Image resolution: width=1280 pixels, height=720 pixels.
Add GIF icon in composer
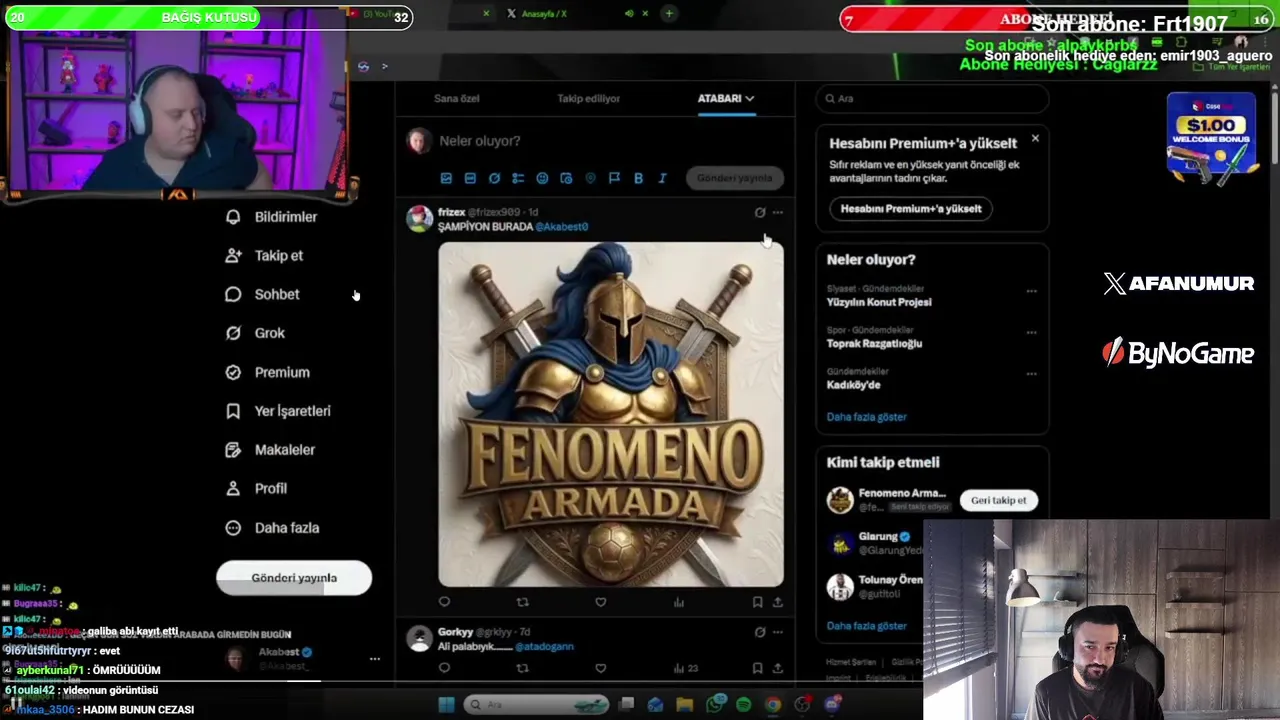coord(470,178)
